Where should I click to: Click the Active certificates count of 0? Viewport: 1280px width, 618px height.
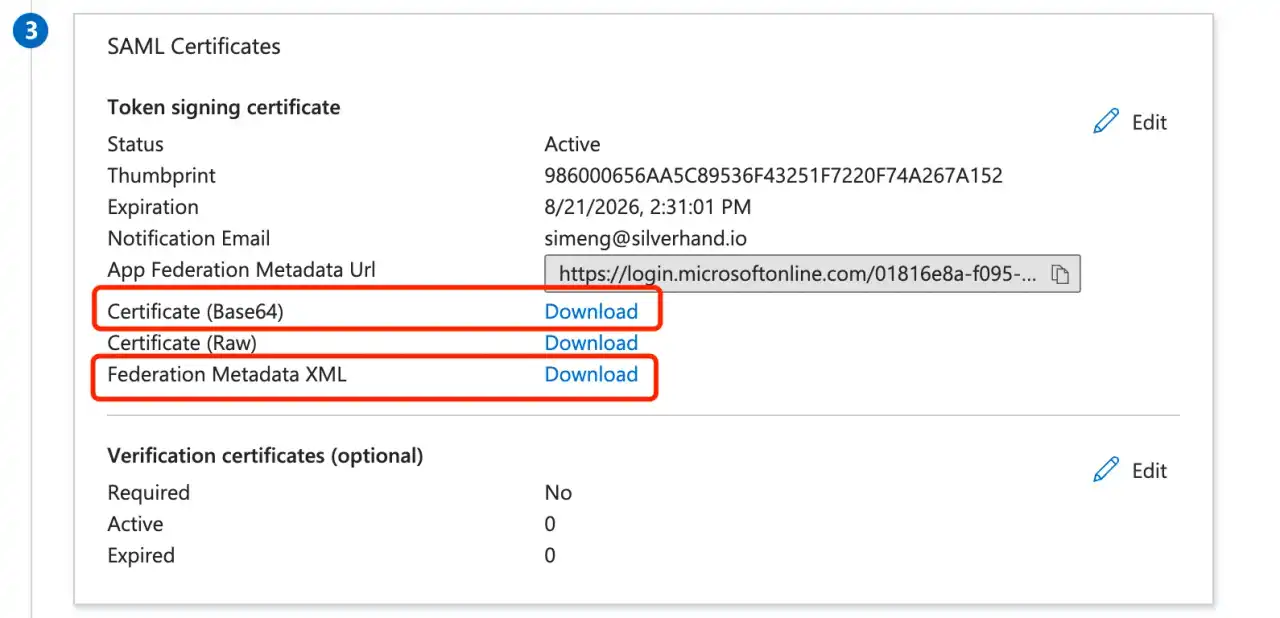pos(549,523)
